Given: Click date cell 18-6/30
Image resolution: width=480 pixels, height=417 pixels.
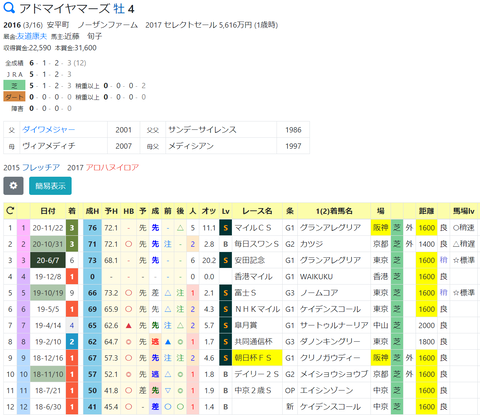Looking at the screenshot, I should (48, 407).
